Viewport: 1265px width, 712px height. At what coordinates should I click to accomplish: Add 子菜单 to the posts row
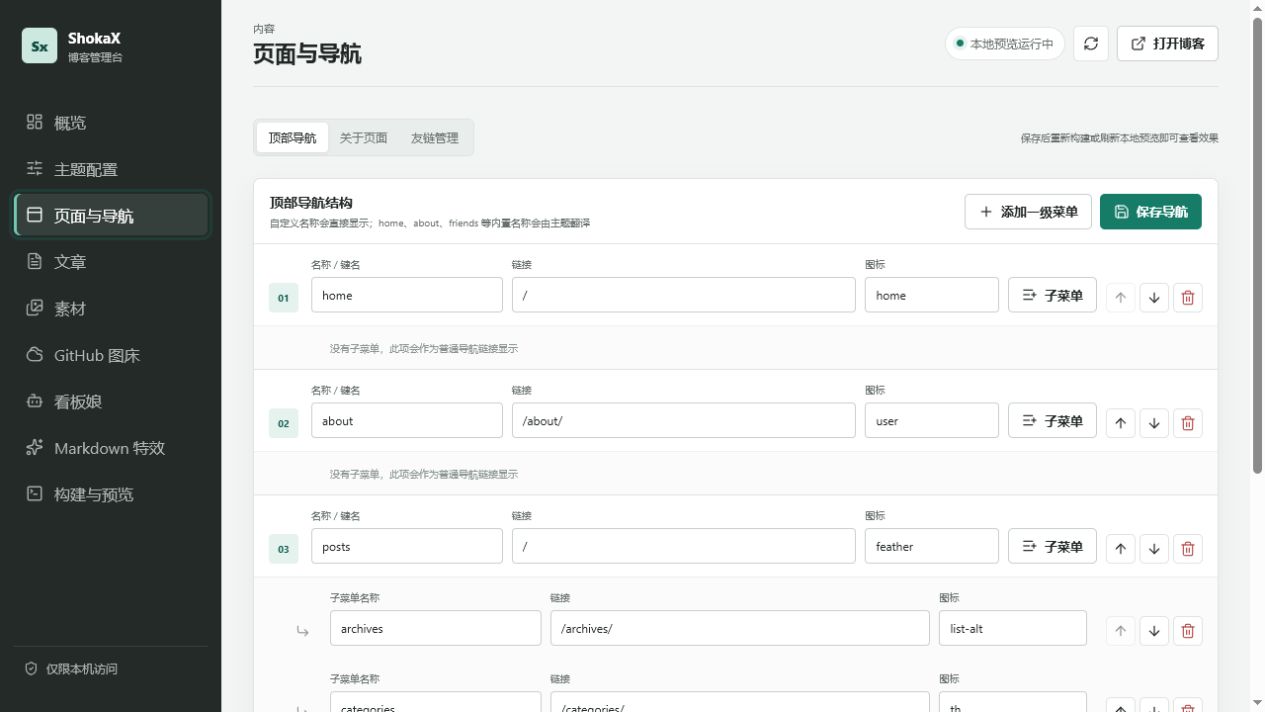tap(1052, 547)
